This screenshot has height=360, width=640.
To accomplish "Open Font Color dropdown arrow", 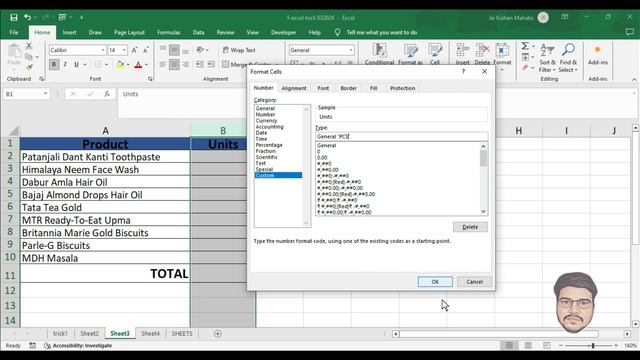I will click(x=146, y=64).
